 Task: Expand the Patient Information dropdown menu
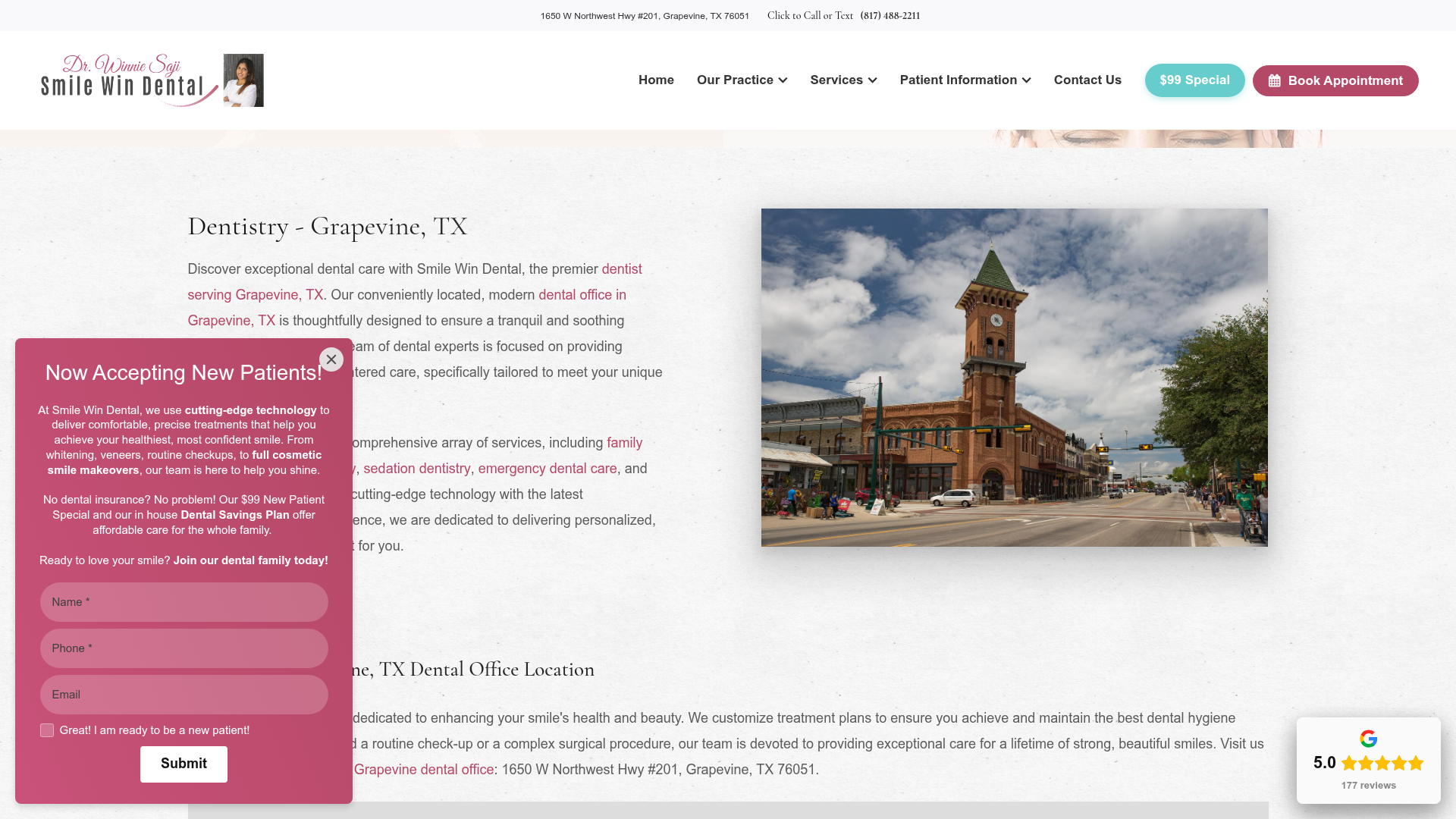click(x=965, y=80)
